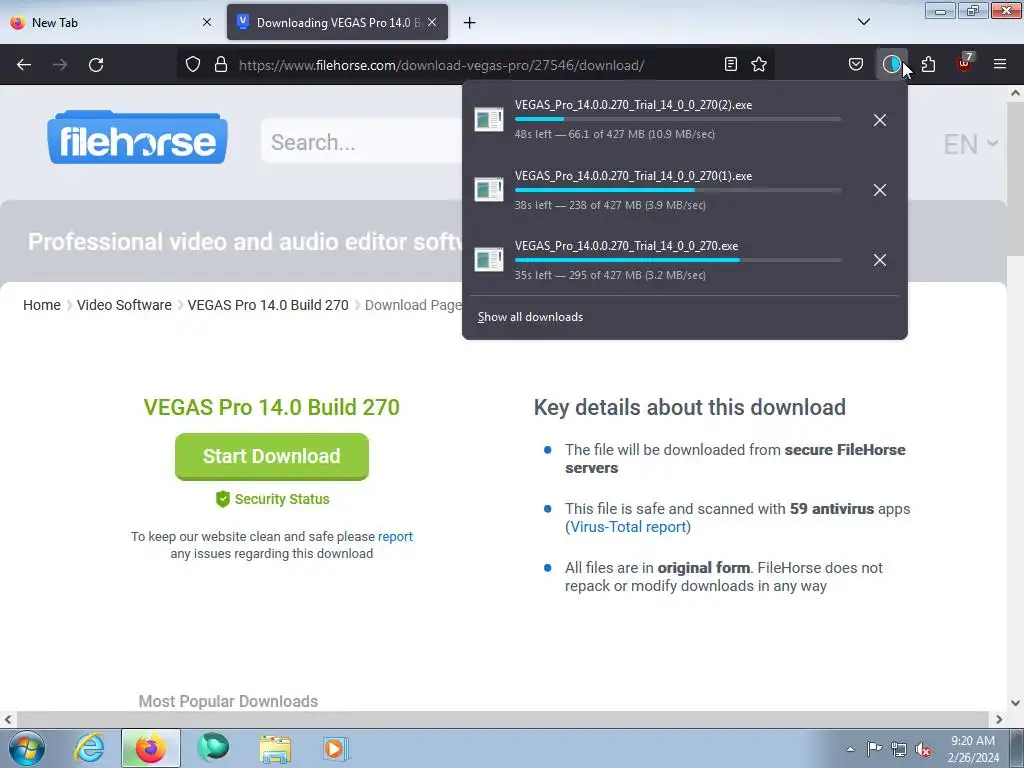The height and width of the screenshot is (768, 1024).
Task: Cancel the VEGAS_Pro_14.0.0.270_Trial_14_0_0_270.exe download
Action: pos(880,260)
